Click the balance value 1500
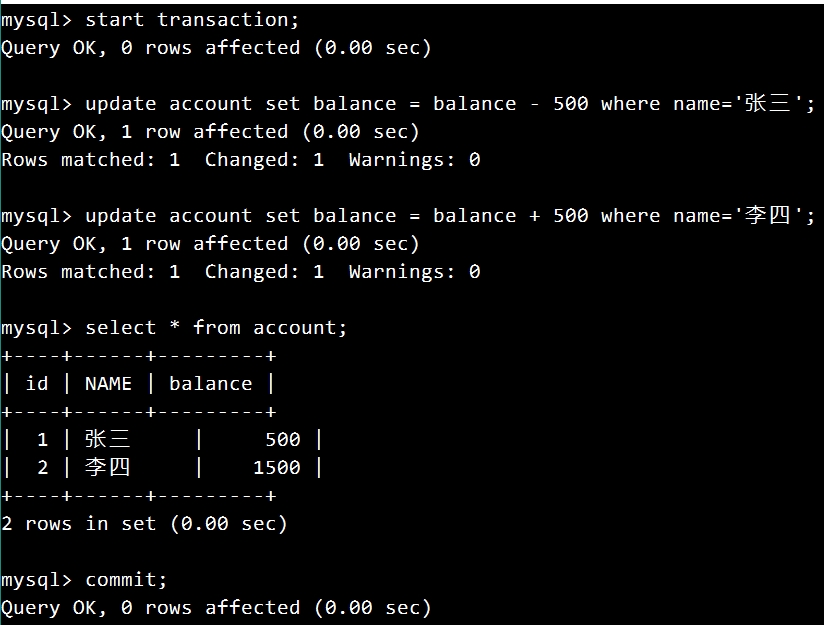 coord(277,467)
